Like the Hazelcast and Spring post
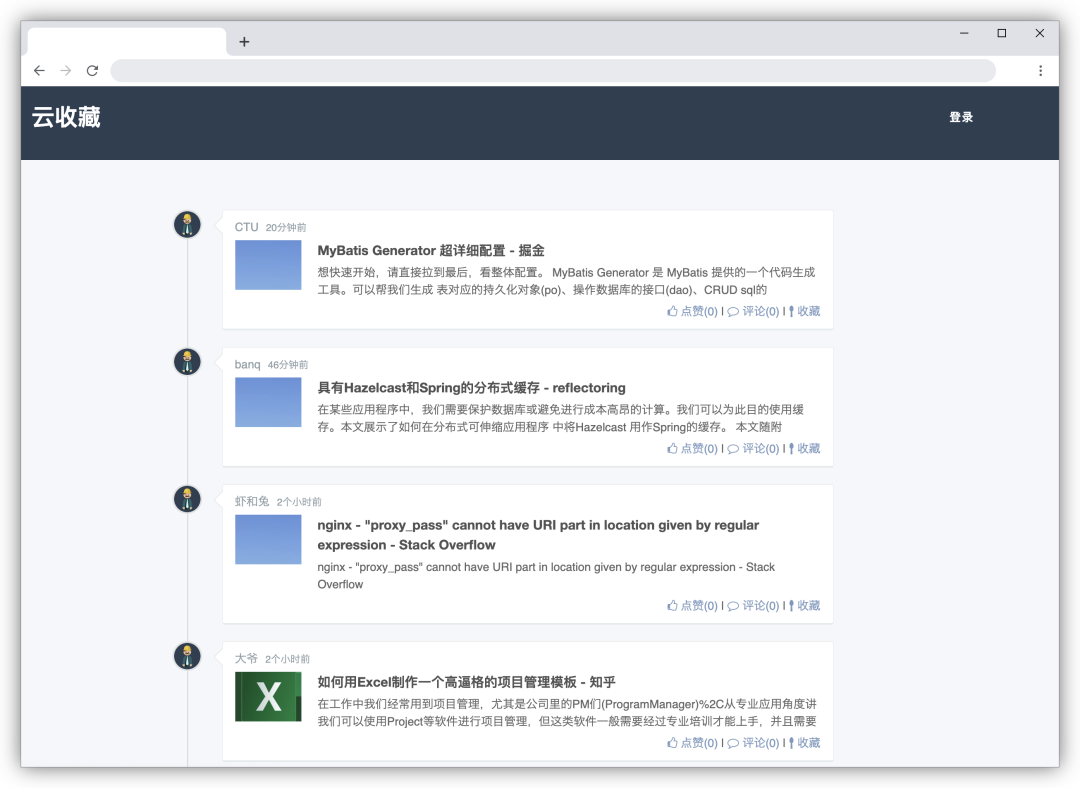Screen dimensions: 1080x788 click(692, 448)
